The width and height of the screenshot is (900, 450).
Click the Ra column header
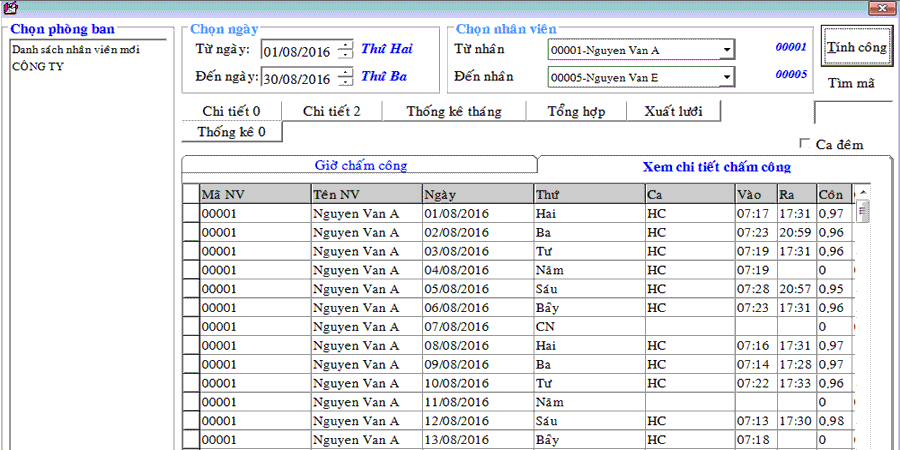[797, 194]
